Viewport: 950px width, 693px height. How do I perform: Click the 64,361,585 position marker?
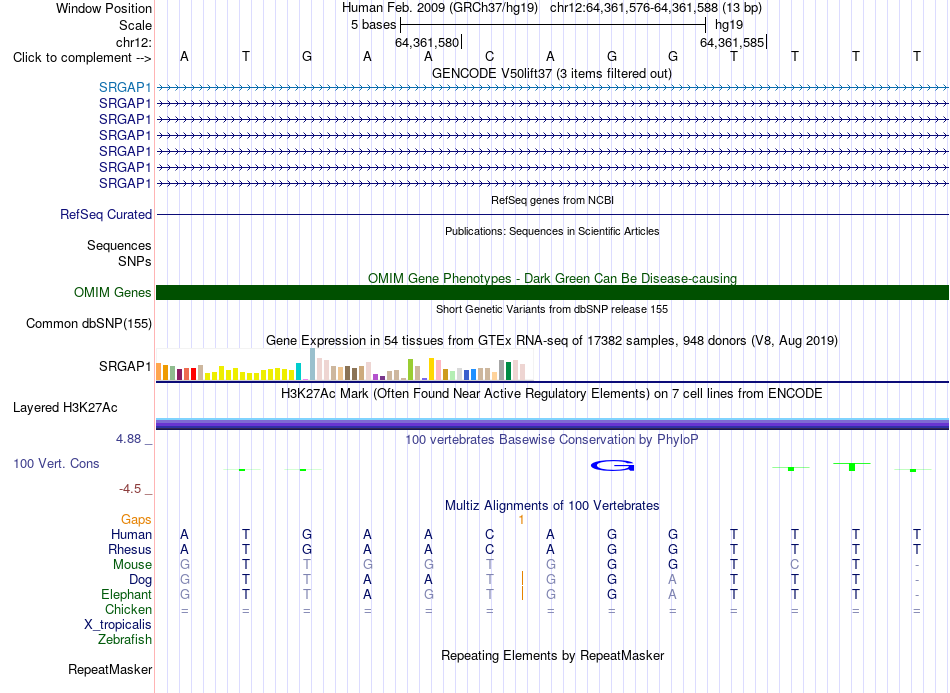pos(732,42)
